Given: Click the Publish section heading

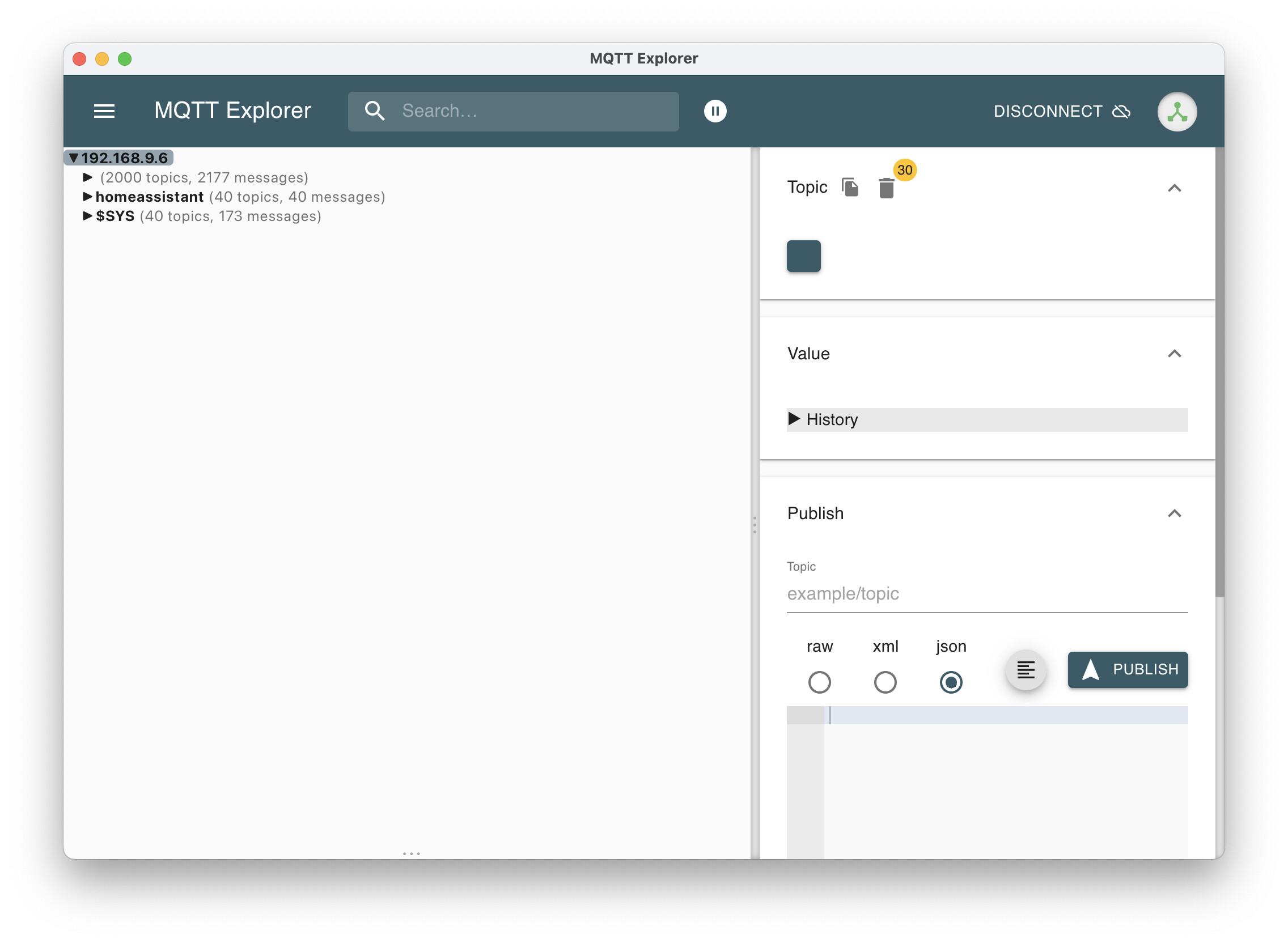Looking at the screenshot, I should 815,513.
